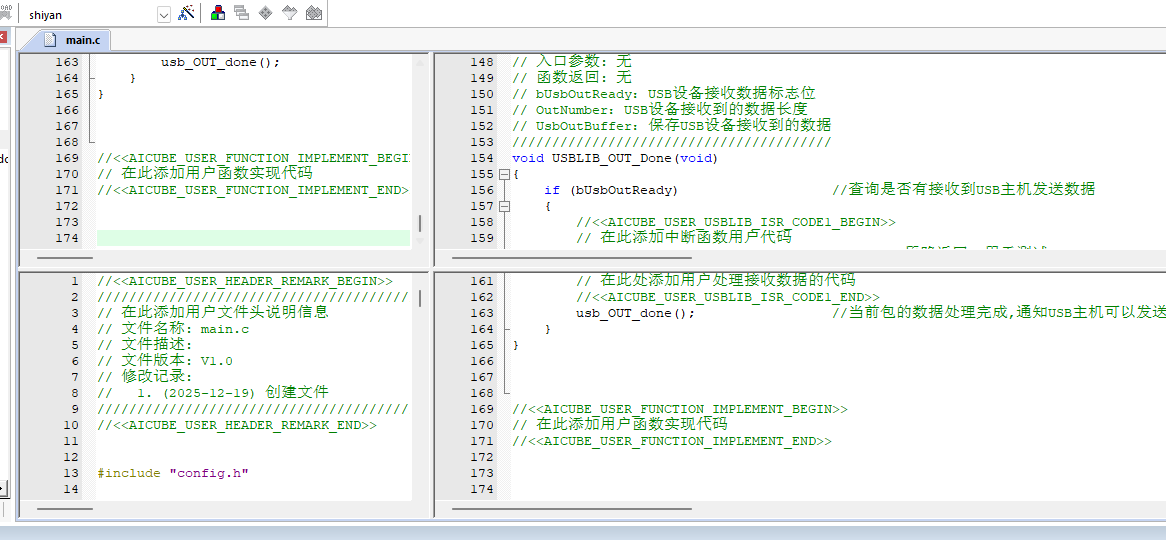Image resolution: width=1166 pixels, height=540 pixels.
Task: Collapse the if-block fold at line 157
Action: pos(503,206)
